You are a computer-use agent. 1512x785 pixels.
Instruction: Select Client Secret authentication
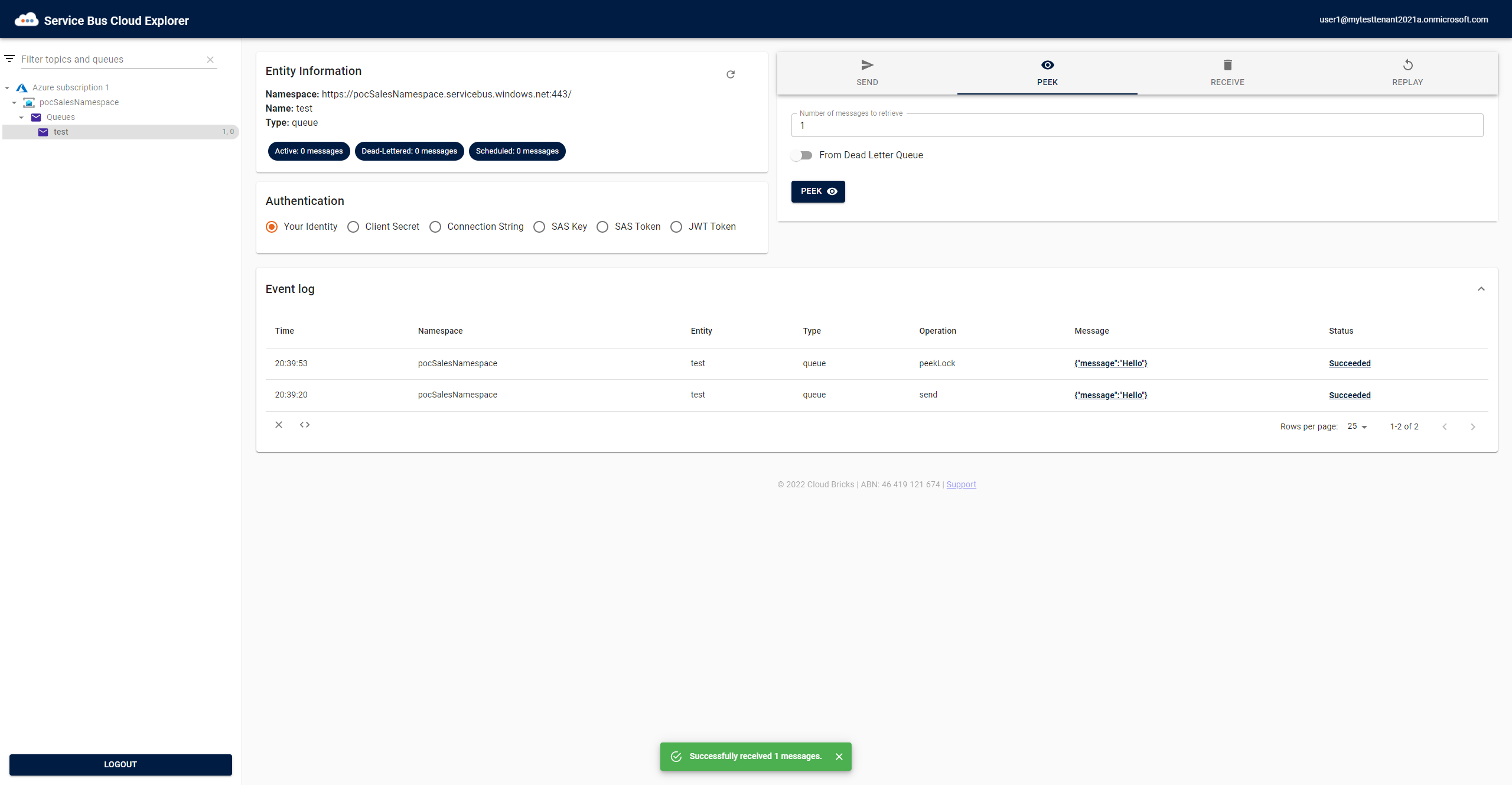pos(353,227)
